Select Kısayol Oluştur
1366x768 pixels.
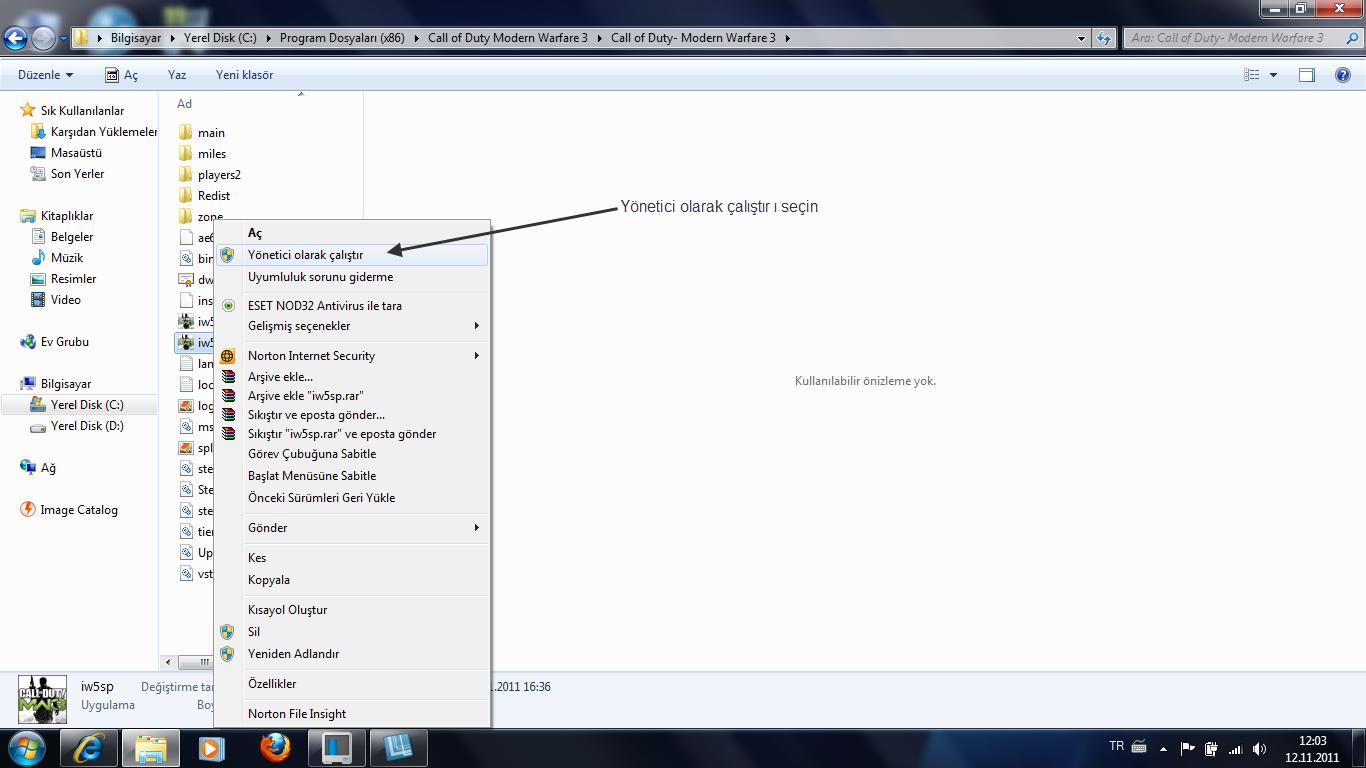point(287,610)
